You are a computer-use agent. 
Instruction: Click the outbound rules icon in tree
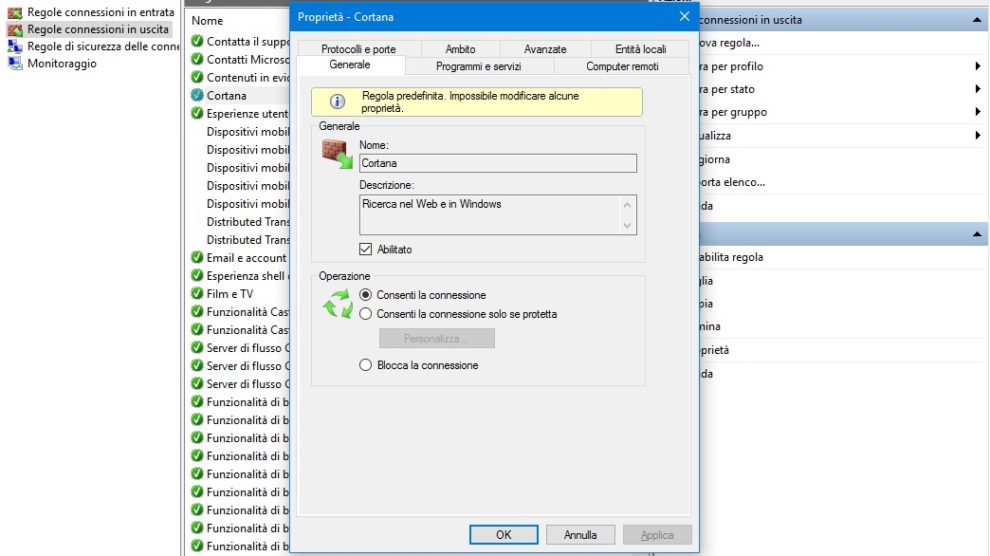15,29
